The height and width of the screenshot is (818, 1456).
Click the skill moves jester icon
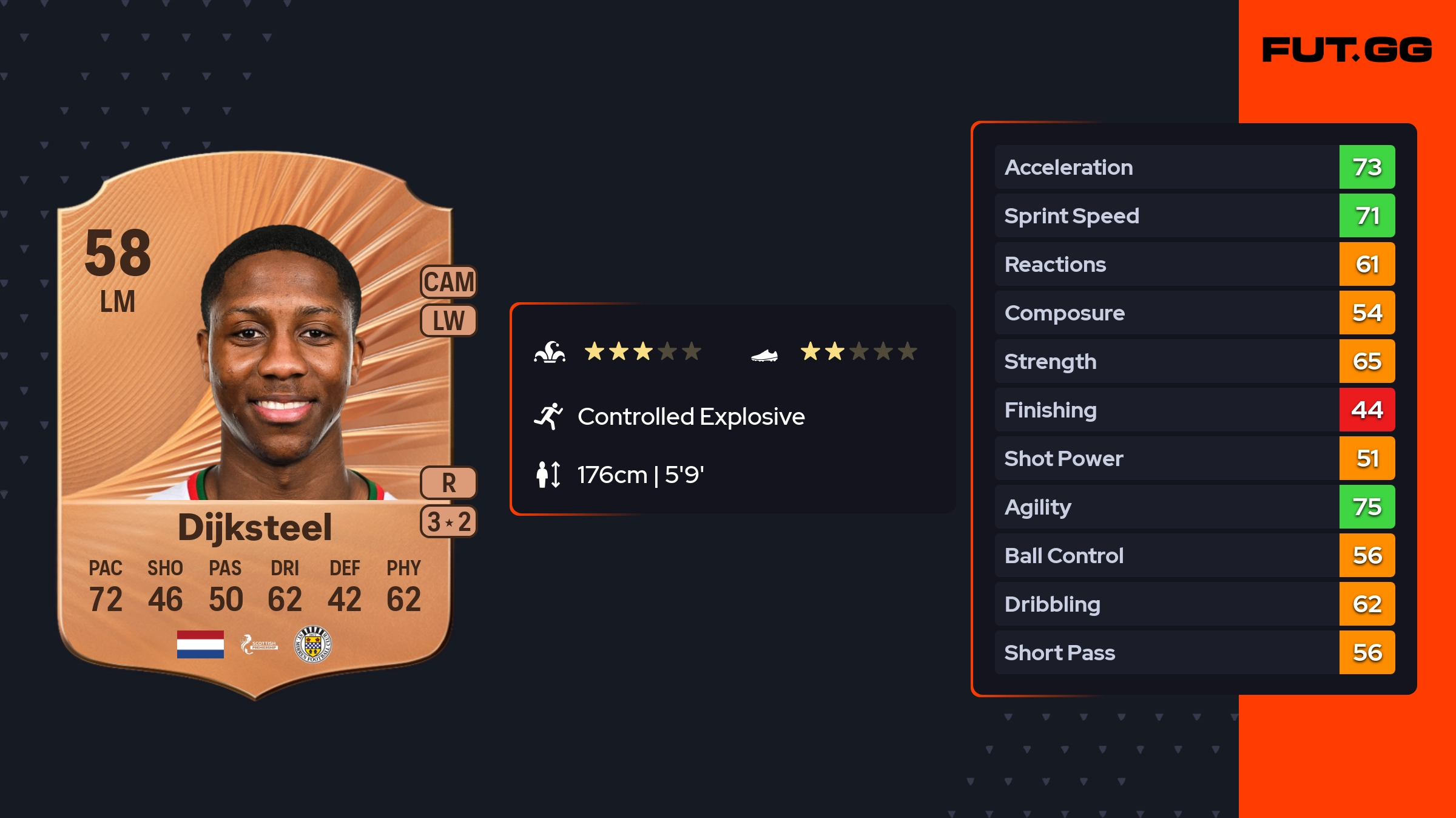[550, 352]
